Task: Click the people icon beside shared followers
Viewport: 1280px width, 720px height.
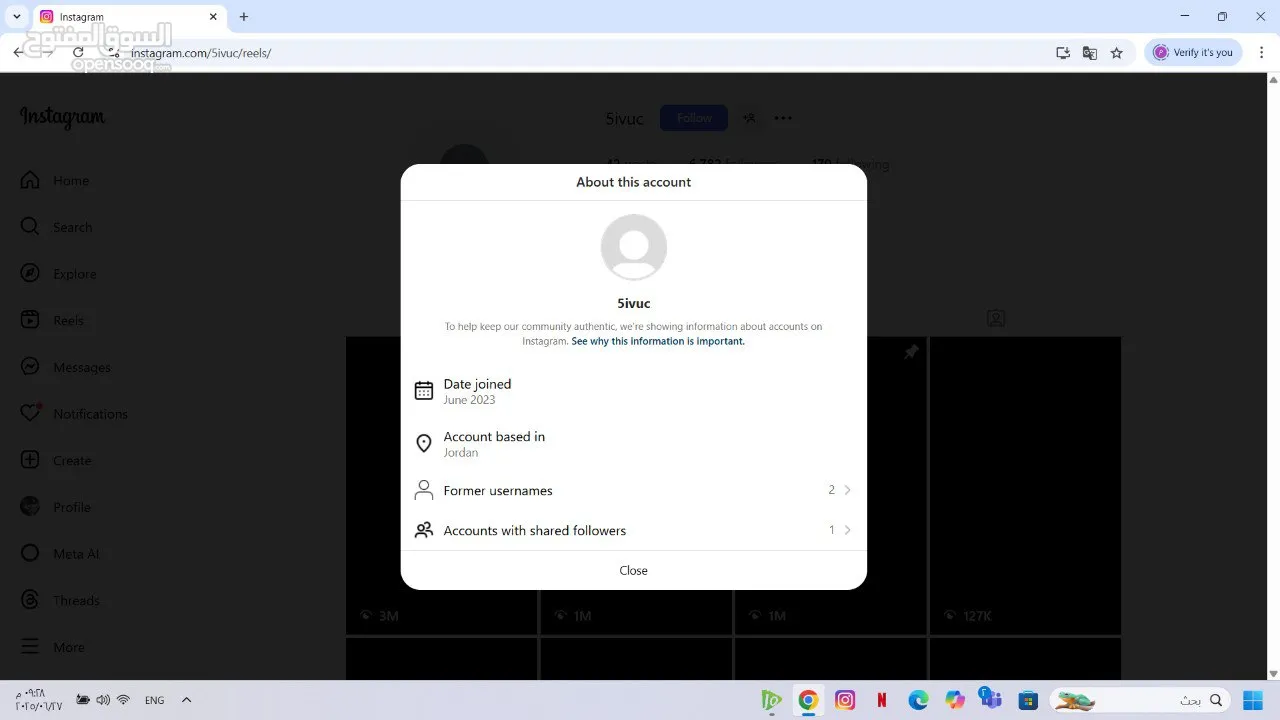Action: [424, 530]
